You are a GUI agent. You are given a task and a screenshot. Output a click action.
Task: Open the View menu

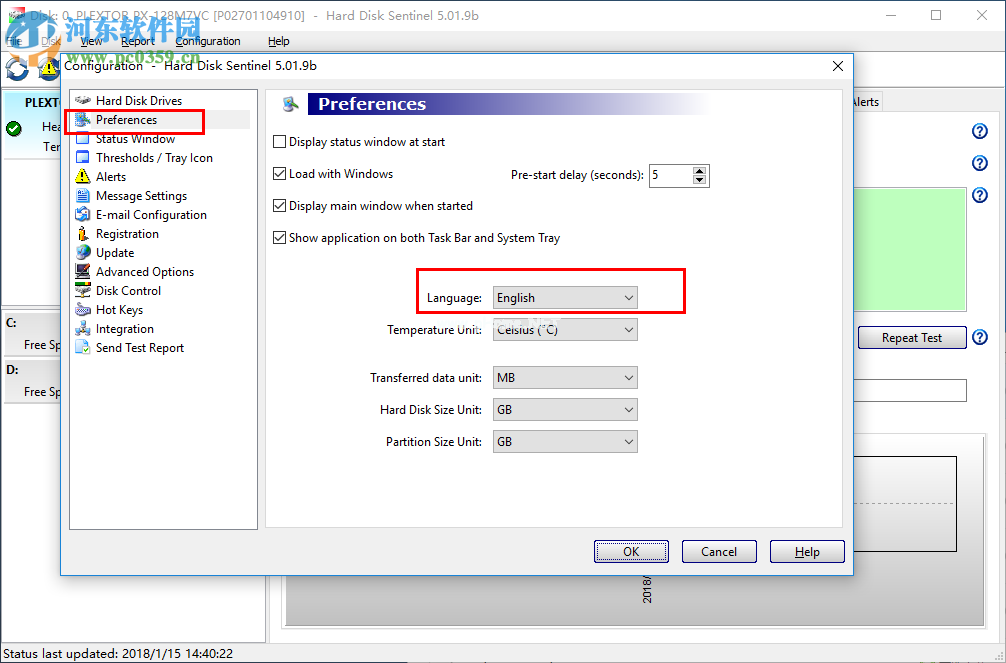(91, 41)
